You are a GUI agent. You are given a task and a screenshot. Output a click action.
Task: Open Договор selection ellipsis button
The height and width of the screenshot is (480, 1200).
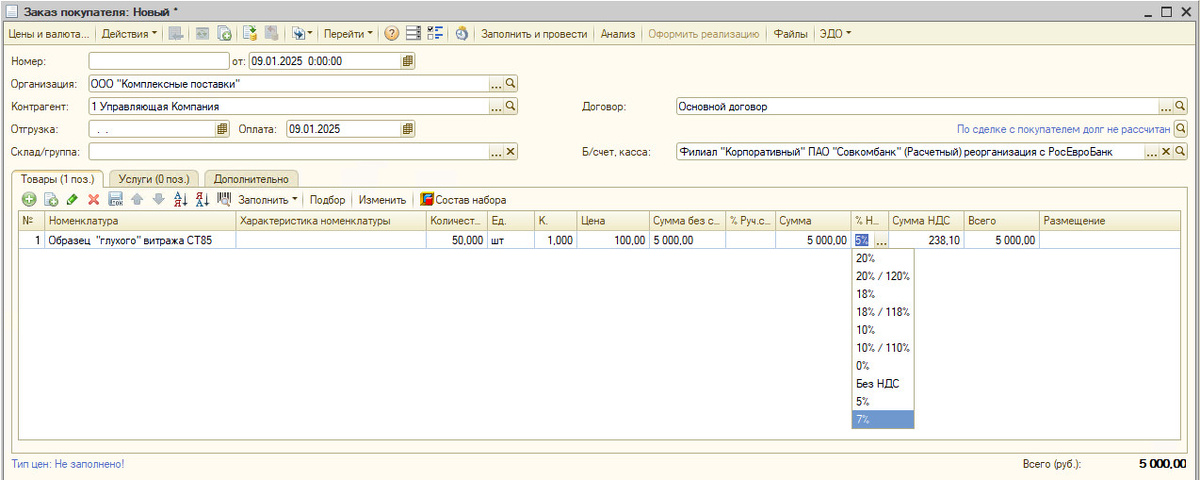[1165, 106]
